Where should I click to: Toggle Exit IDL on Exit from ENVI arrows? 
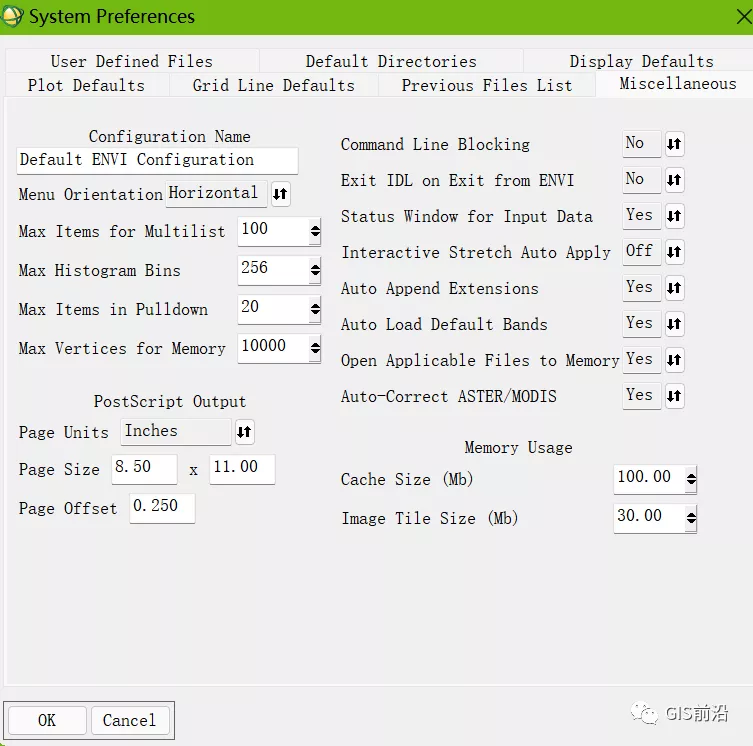674,180
